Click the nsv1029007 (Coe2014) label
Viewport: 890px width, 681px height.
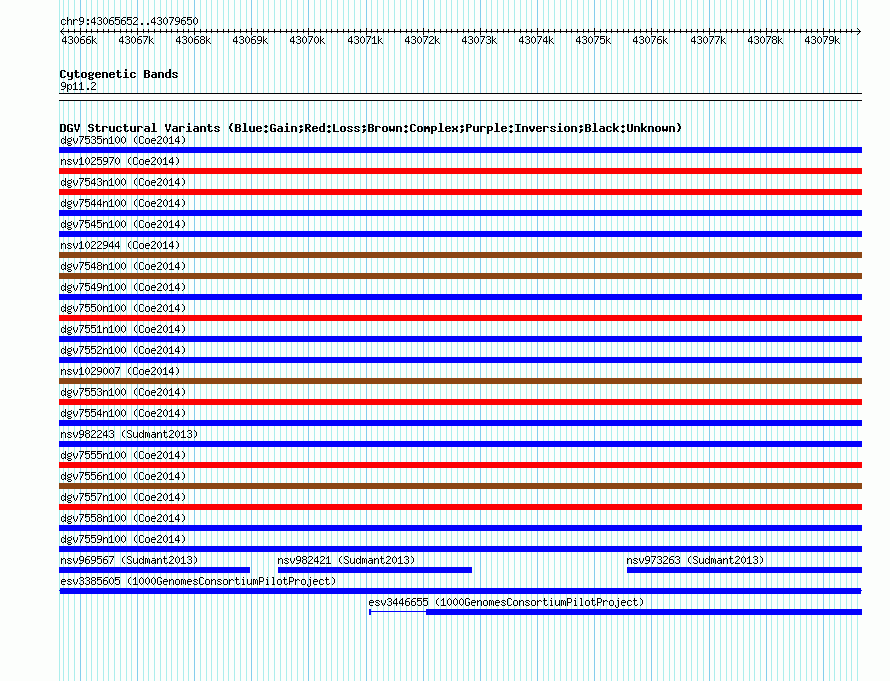pos(120,371)
